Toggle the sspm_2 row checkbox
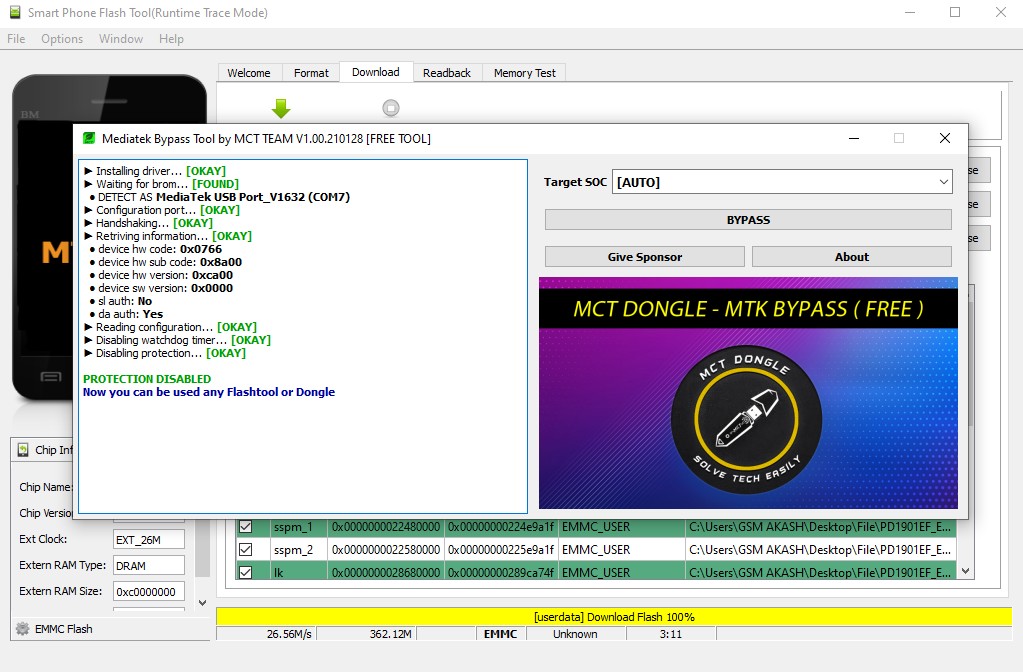This screenshot has width=1023, height=672. [245, 549]
